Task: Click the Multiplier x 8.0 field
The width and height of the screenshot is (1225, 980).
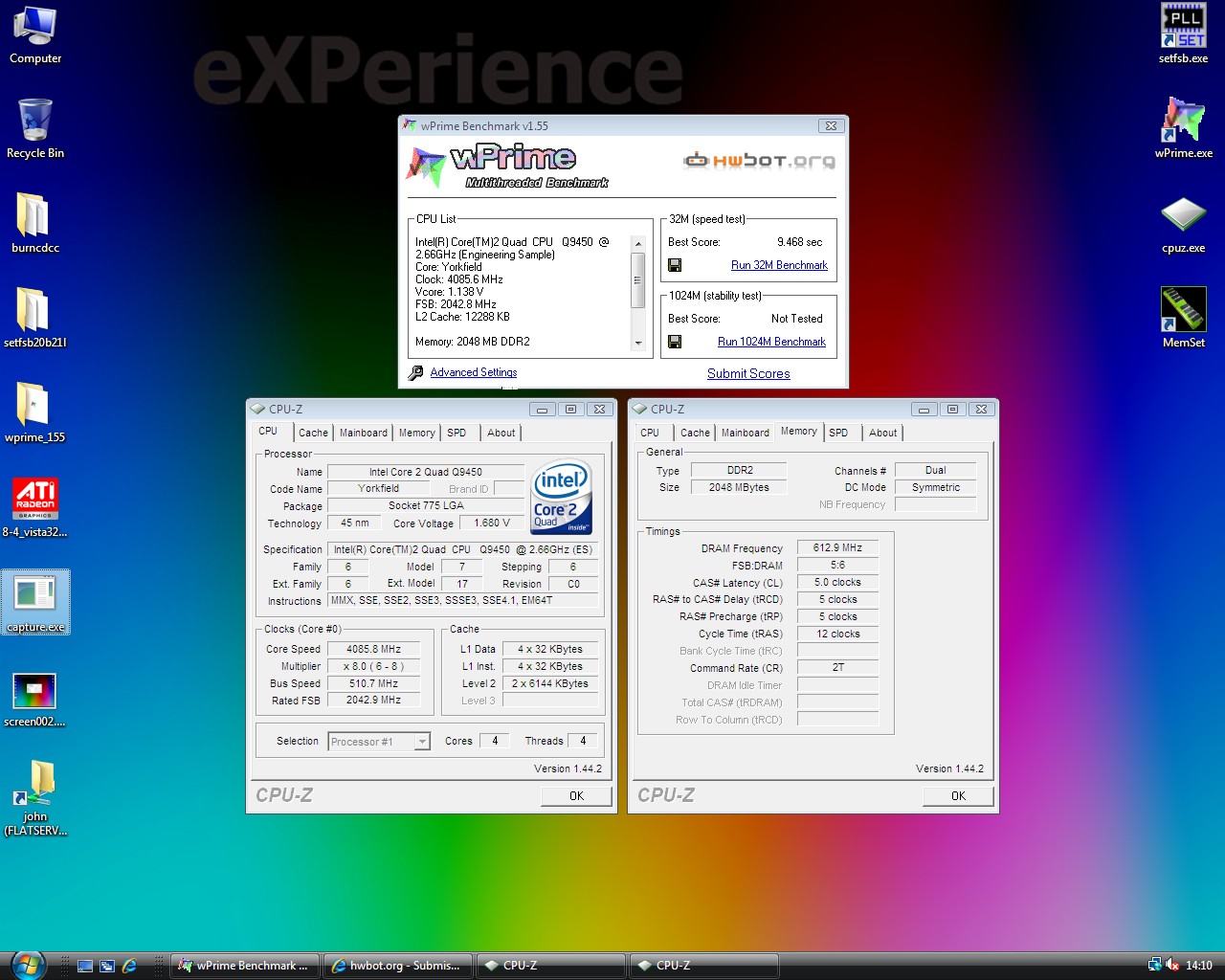Action: (374, 666)
